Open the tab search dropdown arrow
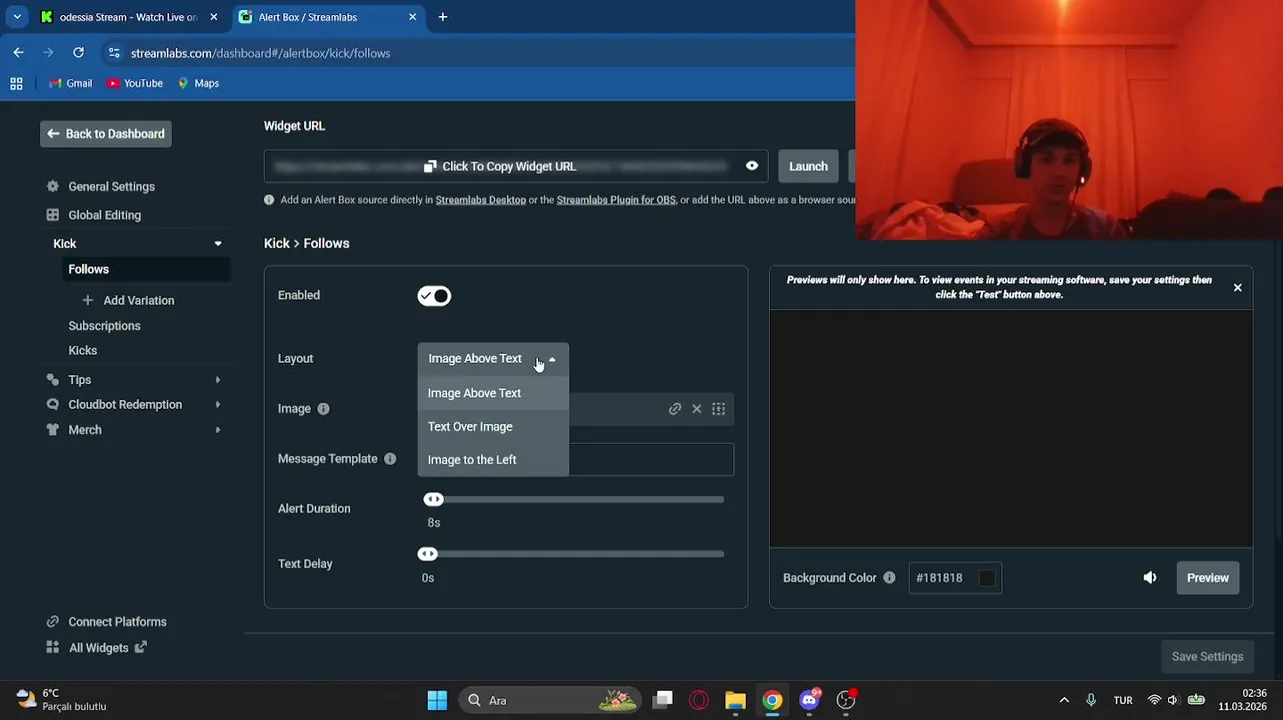Image resolution: width=1283 pixels, height=720 pixels. click(x=17, y=17)
